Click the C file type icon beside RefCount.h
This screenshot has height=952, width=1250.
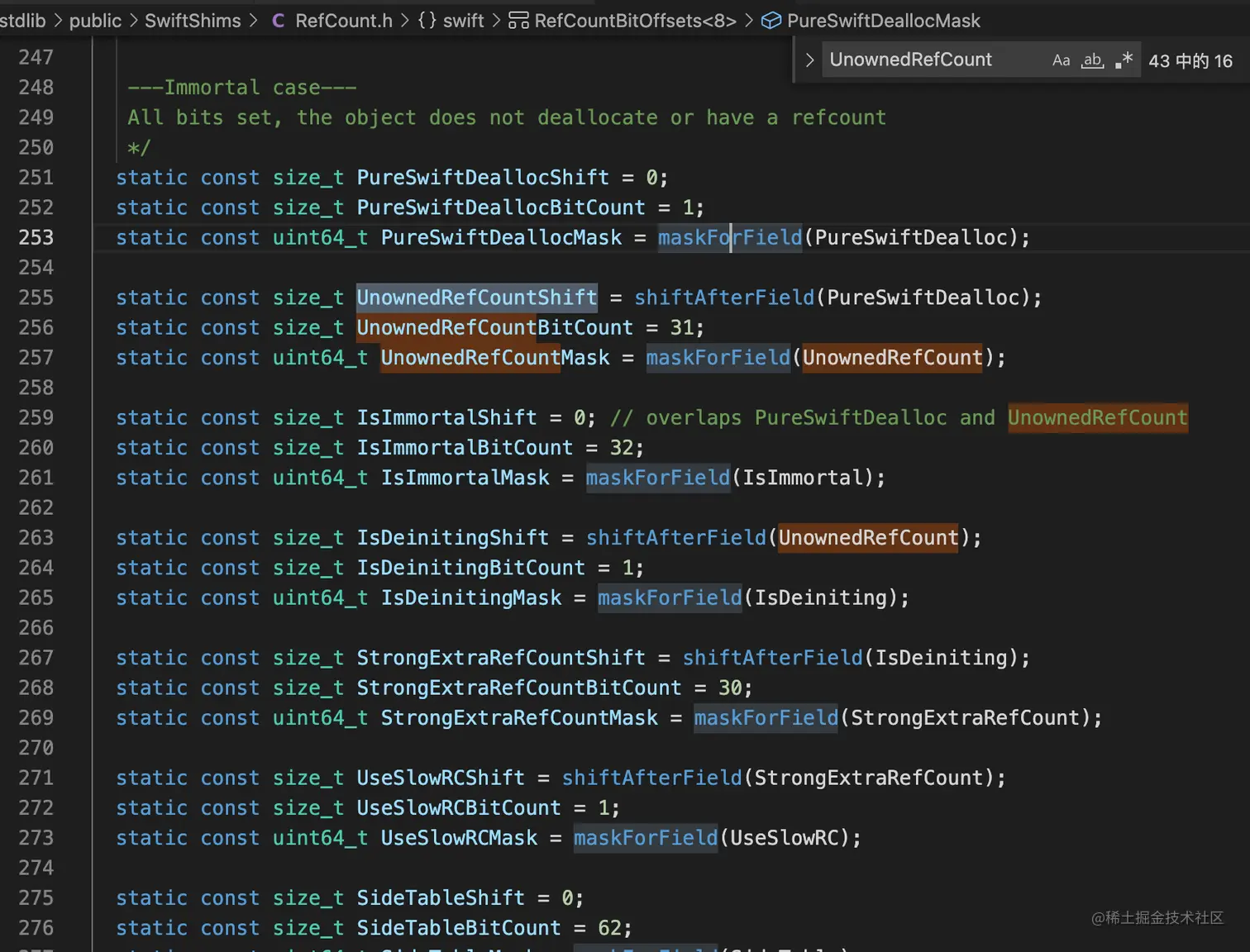click(278, 21)
